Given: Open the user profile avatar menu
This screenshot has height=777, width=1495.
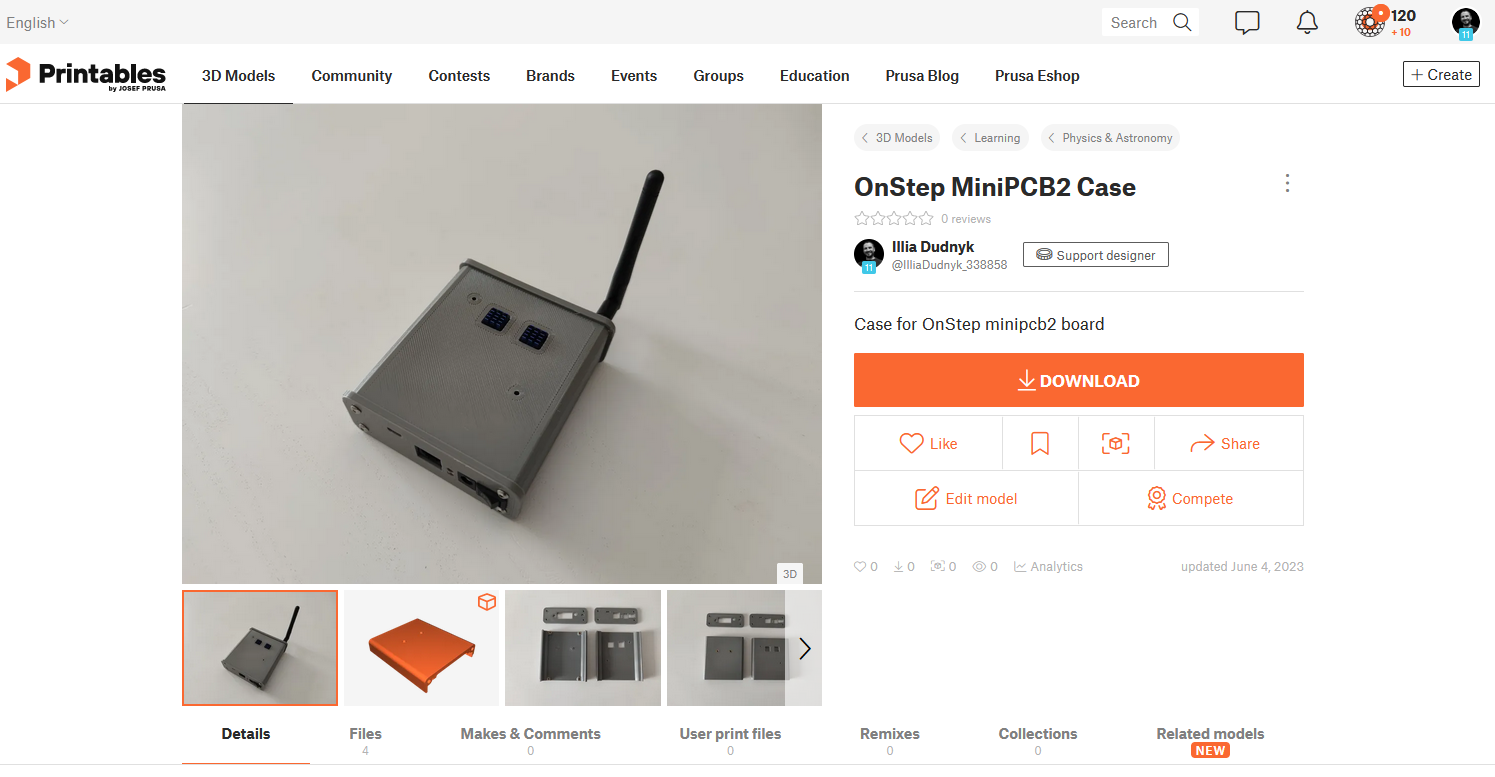Looking at the screenshot, I should coord(1466,23).
